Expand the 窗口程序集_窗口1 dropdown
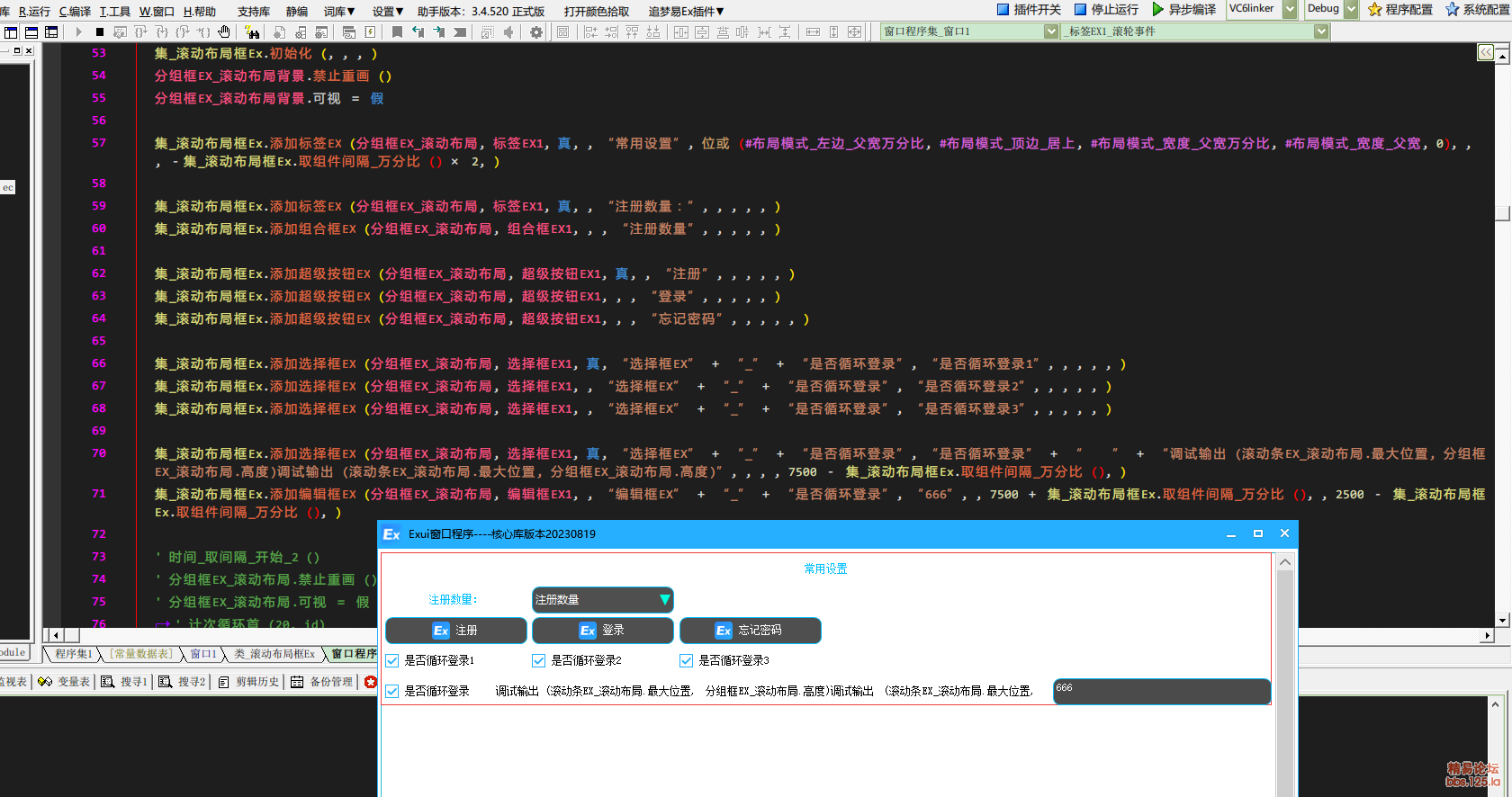Viewport: 1512px width, 797px height. [x=1050, y=32]
